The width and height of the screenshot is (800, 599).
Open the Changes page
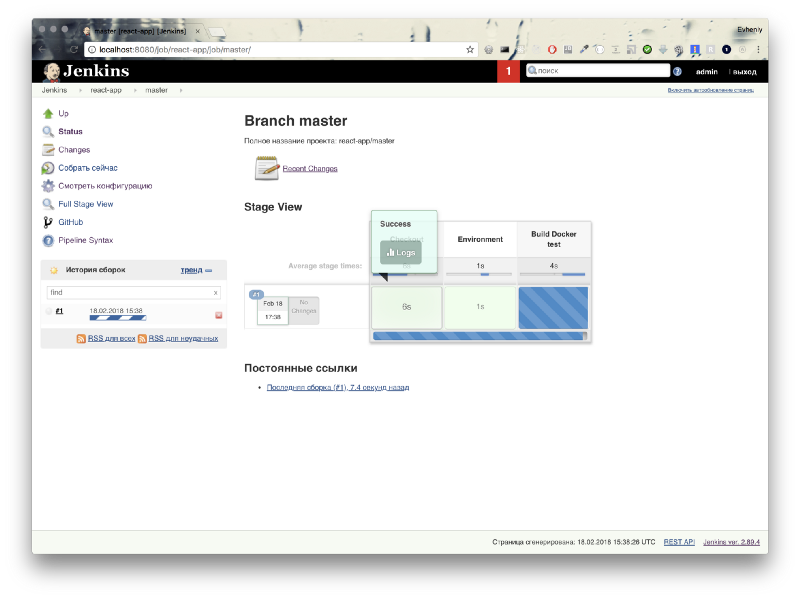(74, 149)
